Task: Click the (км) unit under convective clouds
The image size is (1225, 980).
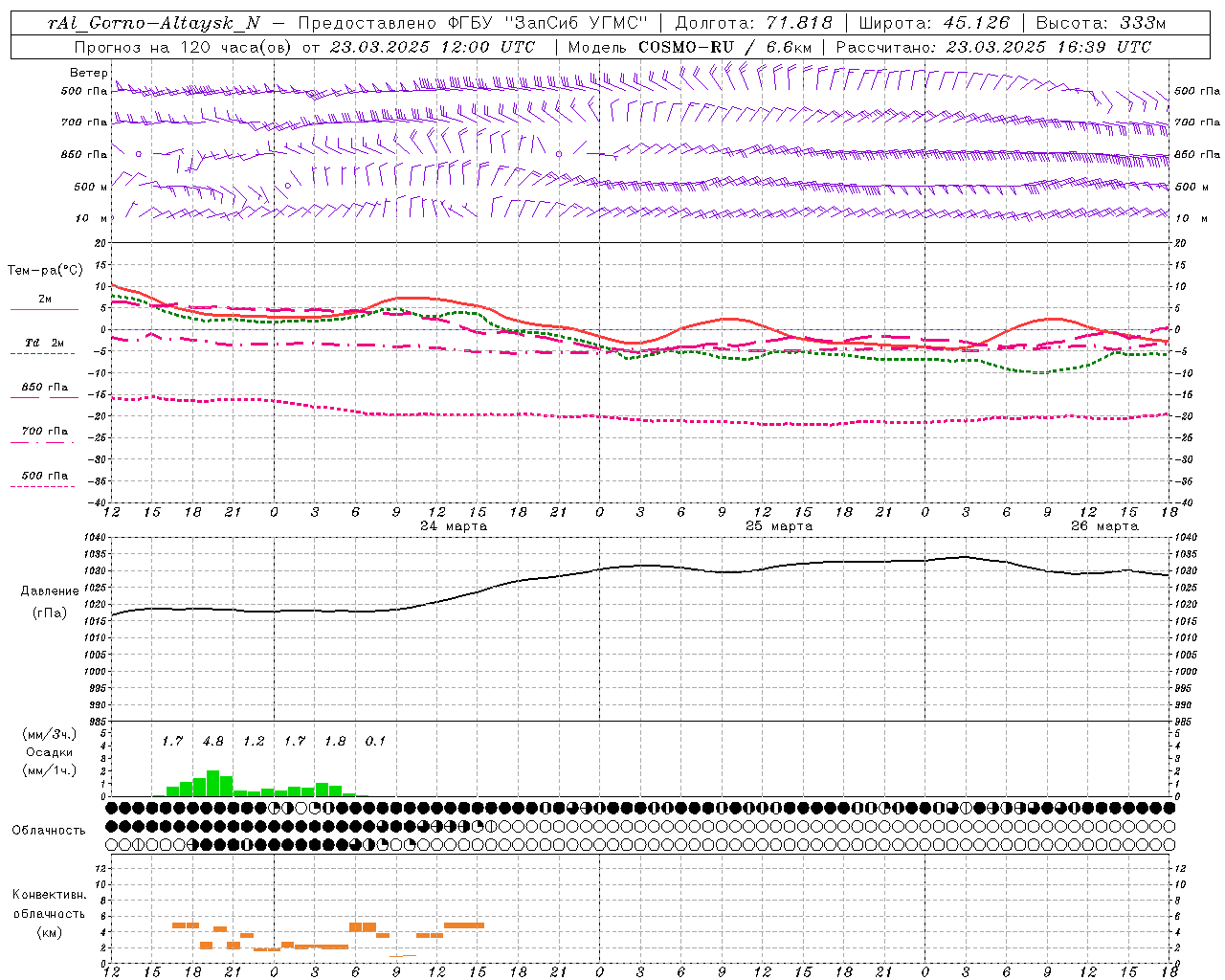Action: pos(49,932)
